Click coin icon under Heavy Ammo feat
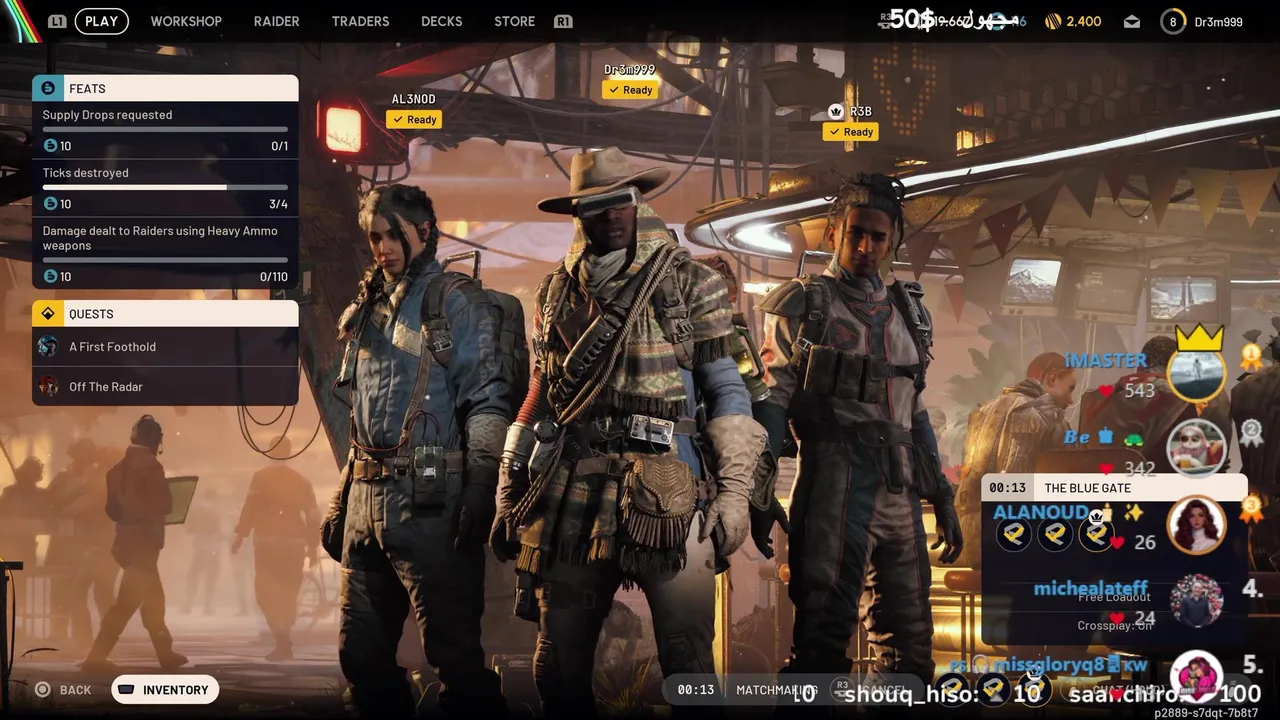This screenshot has height=720, width=1280. (50, 277)
